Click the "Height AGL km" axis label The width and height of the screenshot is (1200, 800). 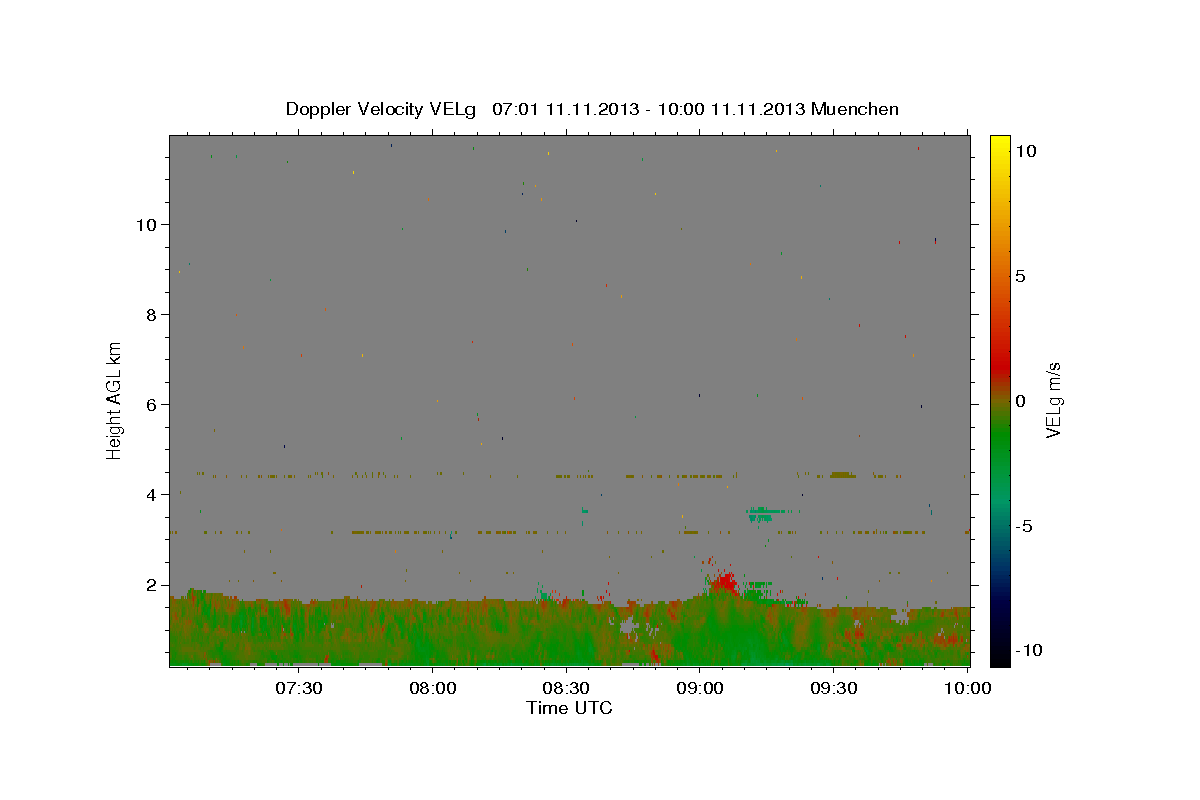point(114,399)
